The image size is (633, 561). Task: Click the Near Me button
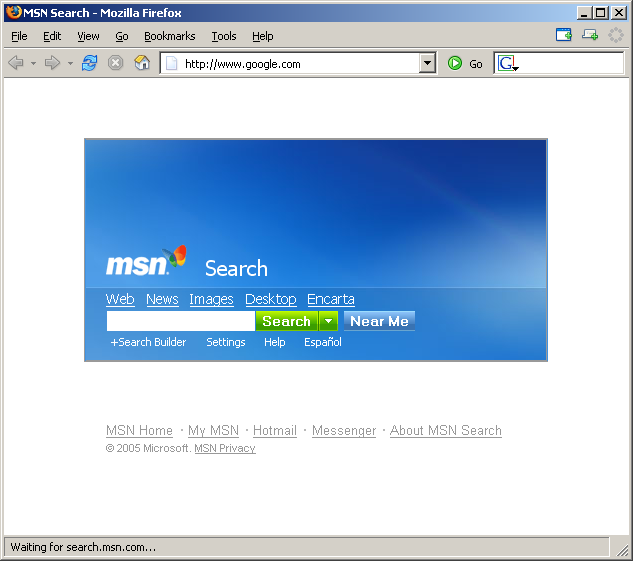click(x=379, y=321)
